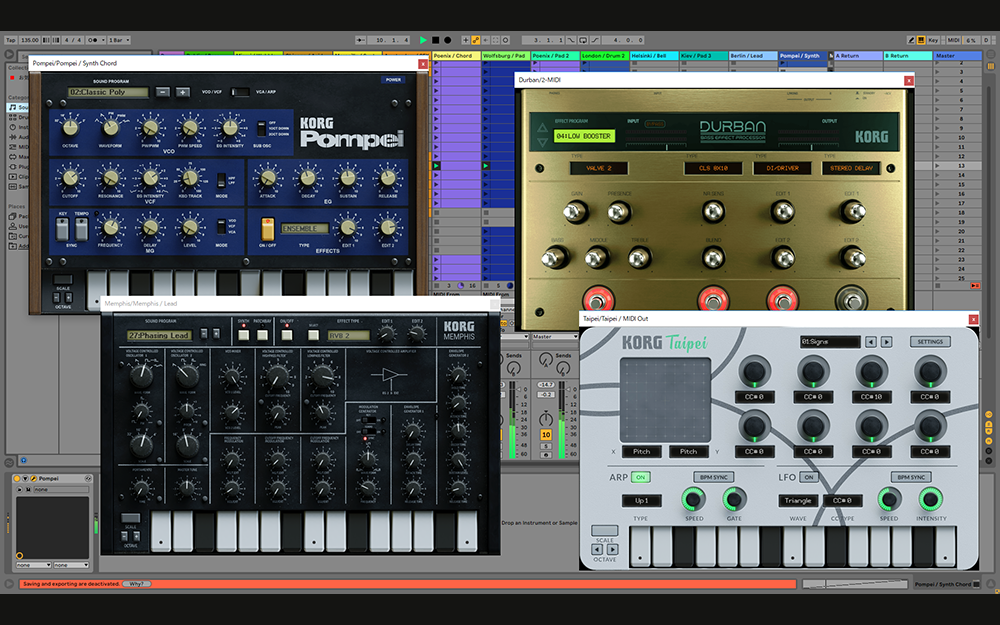Click the Taipei previous program arrow
Viewport: 1000px width, 625px height.
coord(871,342)
